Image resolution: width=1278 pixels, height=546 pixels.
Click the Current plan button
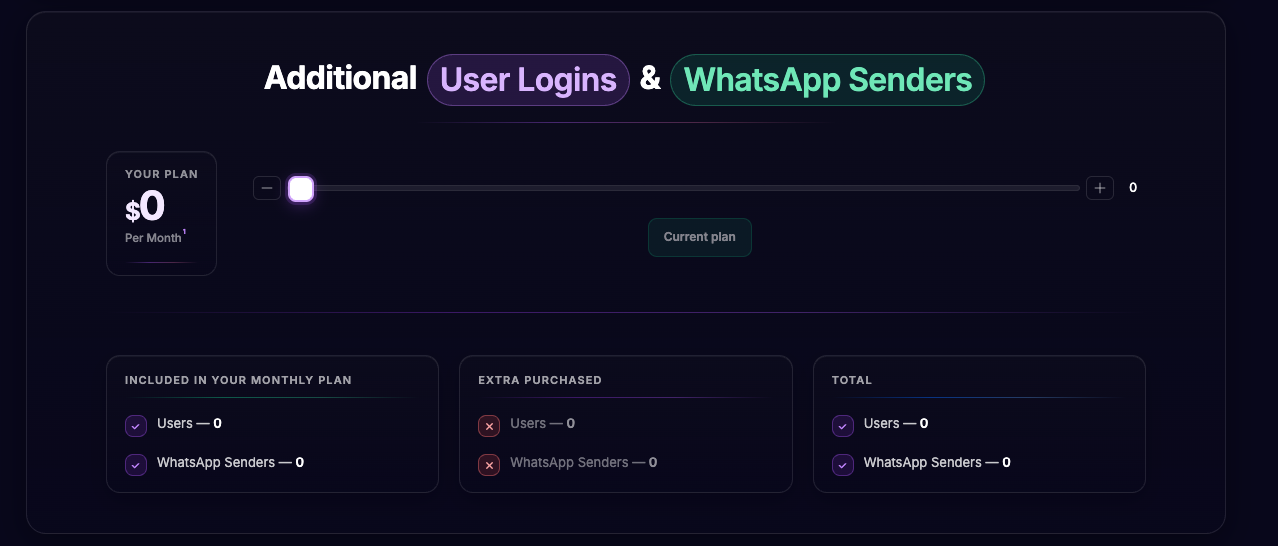pos(700,237)
